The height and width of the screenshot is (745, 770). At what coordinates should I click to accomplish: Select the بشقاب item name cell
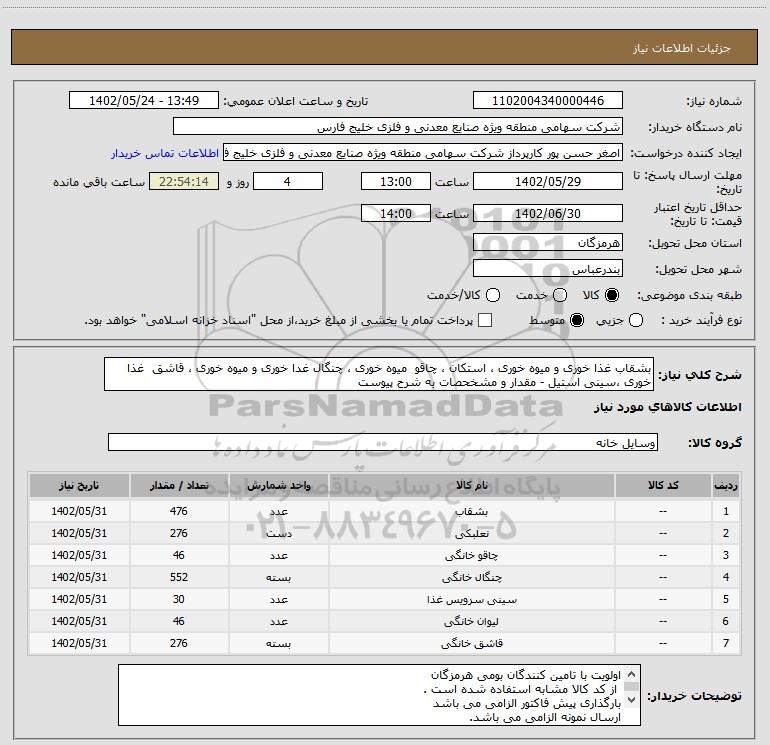click(471, 511)
